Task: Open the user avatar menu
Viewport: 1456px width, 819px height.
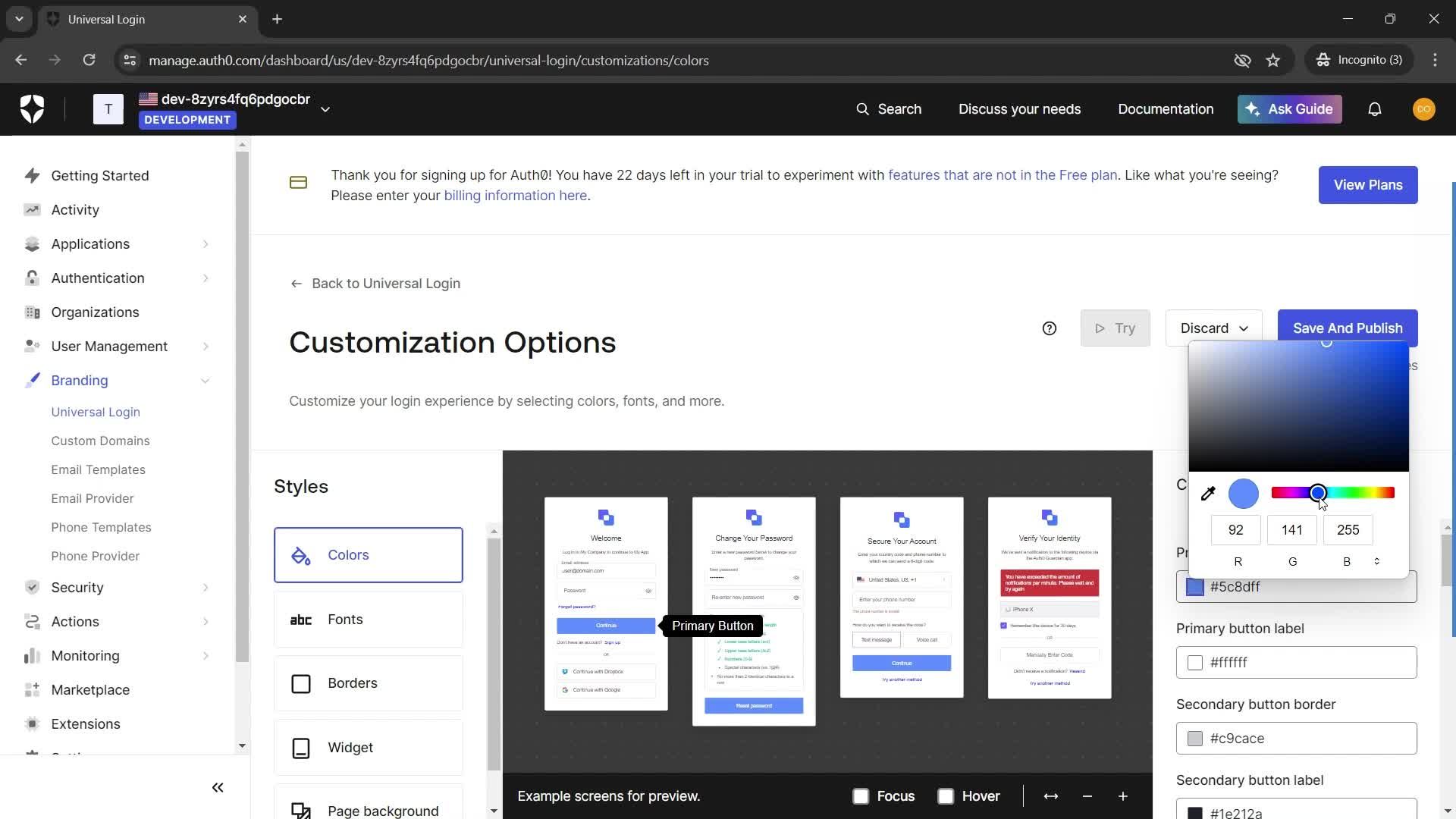Action: click(1423, 109)
